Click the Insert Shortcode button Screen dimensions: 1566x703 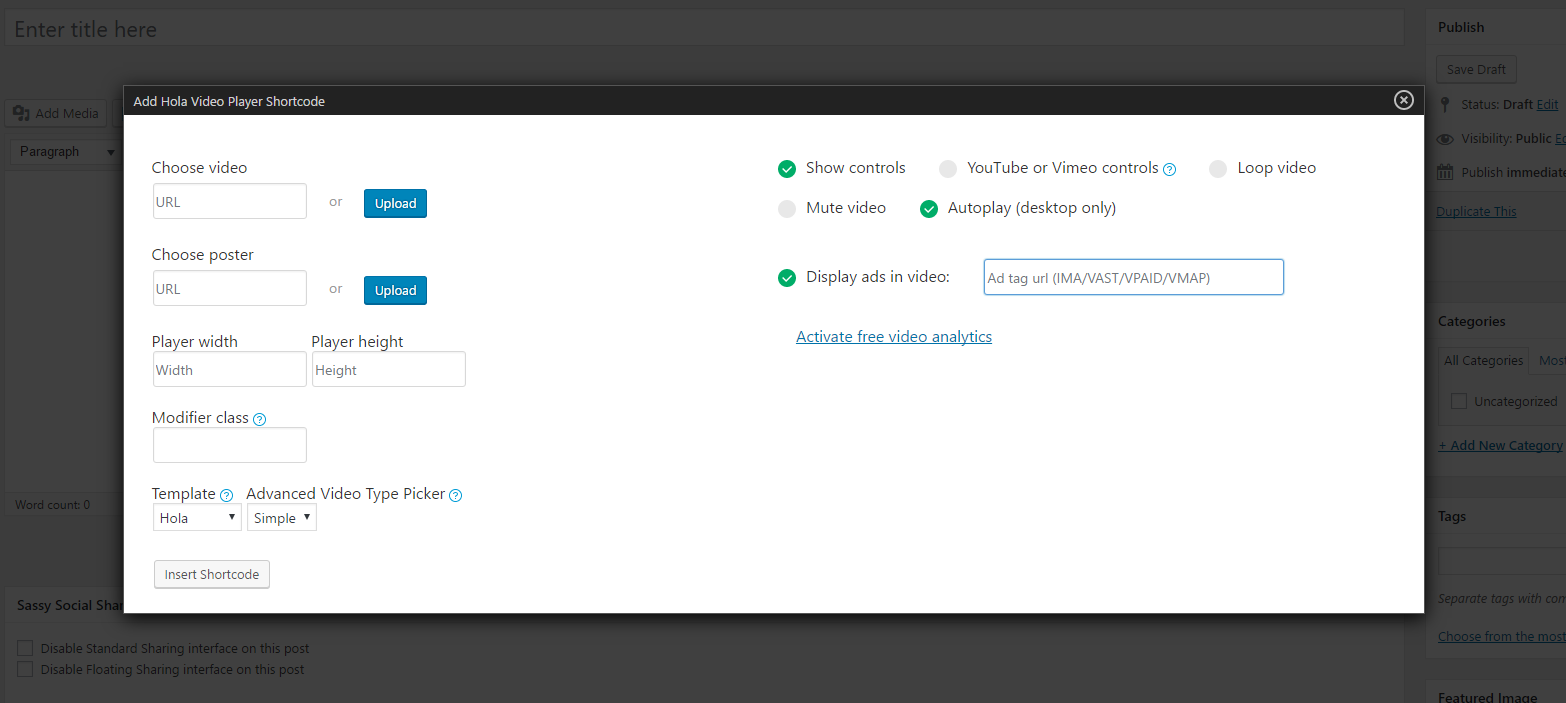(212, 574)
